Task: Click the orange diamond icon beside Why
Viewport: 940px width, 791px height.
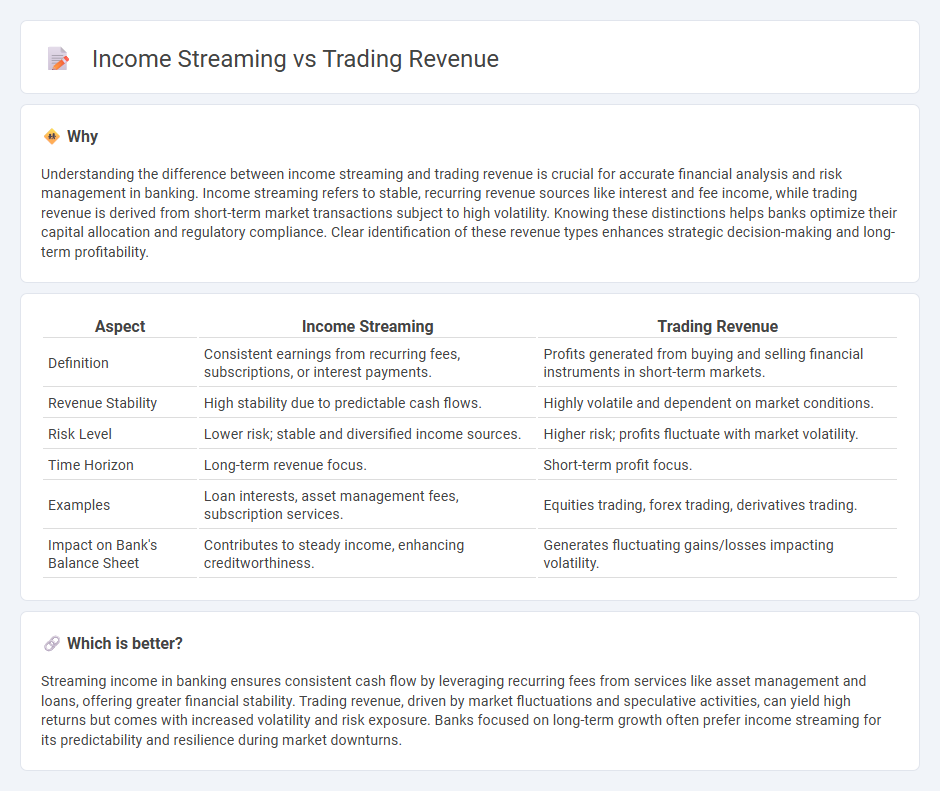Action: click(x=52, y=137)
